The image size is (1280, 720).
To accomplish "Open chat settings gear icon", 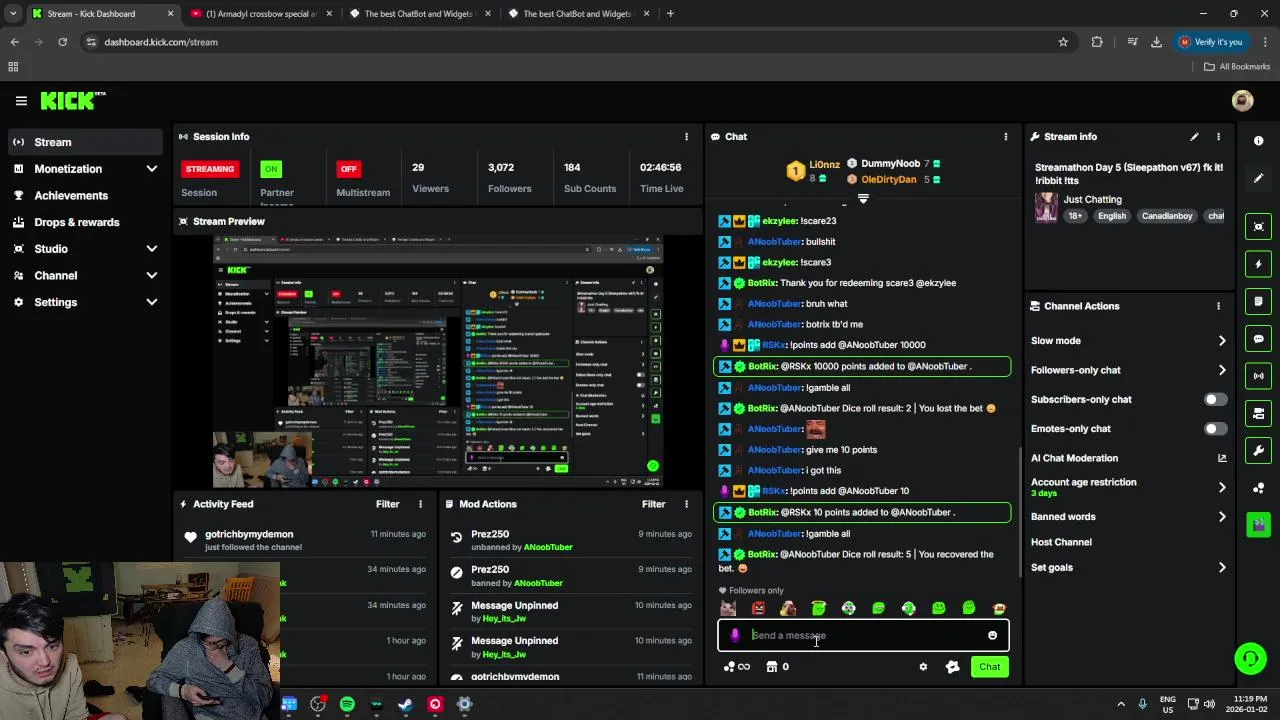I will click(x=923, y=667).
